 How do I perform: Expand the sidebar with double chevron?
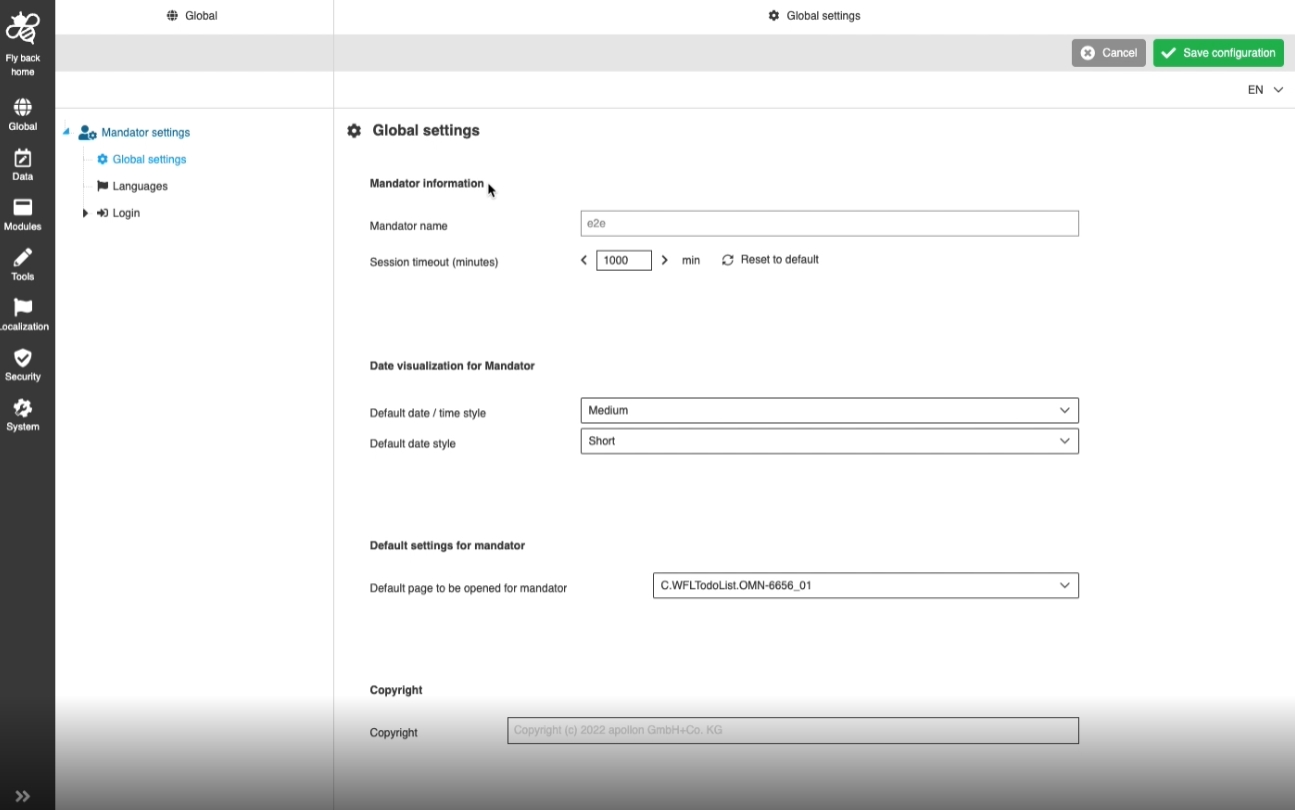coord(22,796)
